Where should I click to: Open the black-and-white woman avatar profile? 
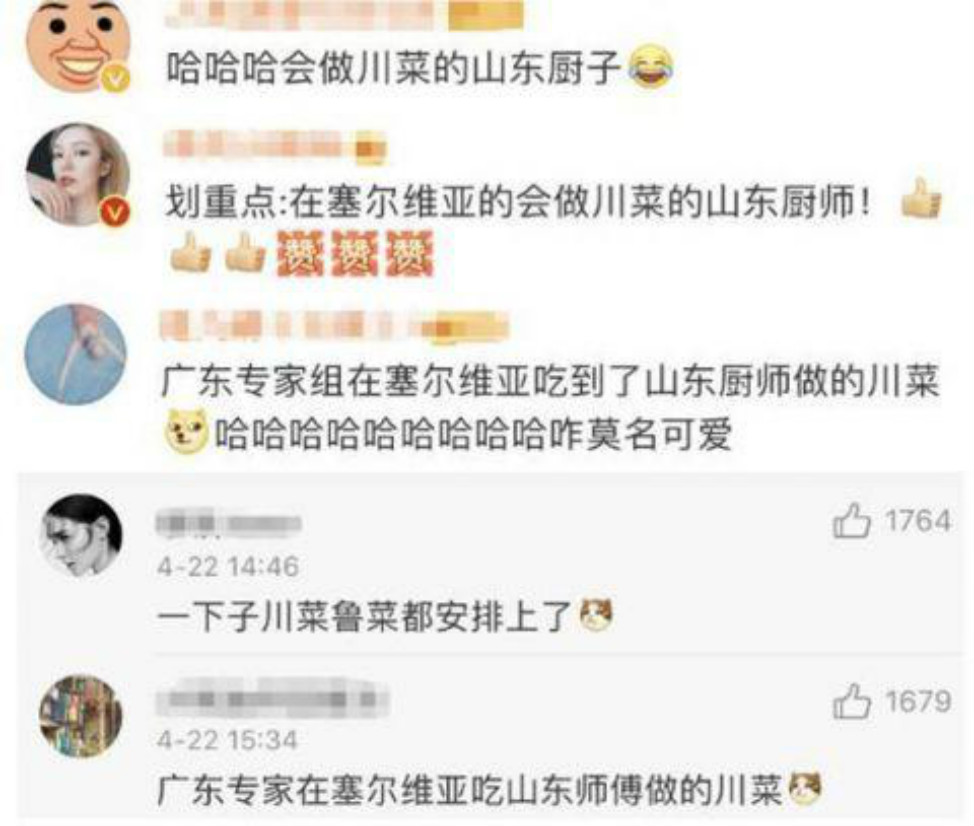pos(81,535)
